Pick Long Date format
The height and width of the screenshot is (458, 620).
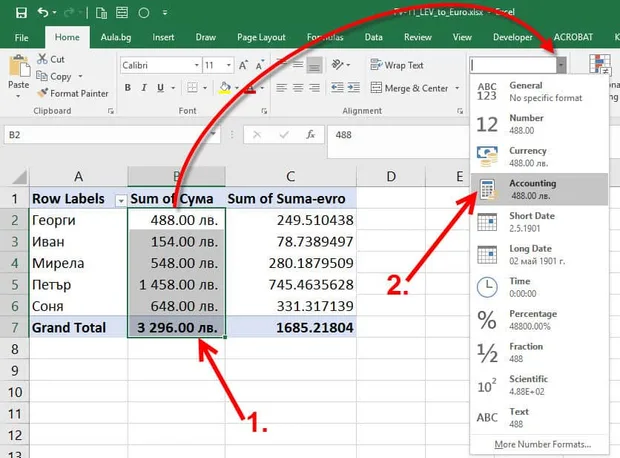click(539, 254)
